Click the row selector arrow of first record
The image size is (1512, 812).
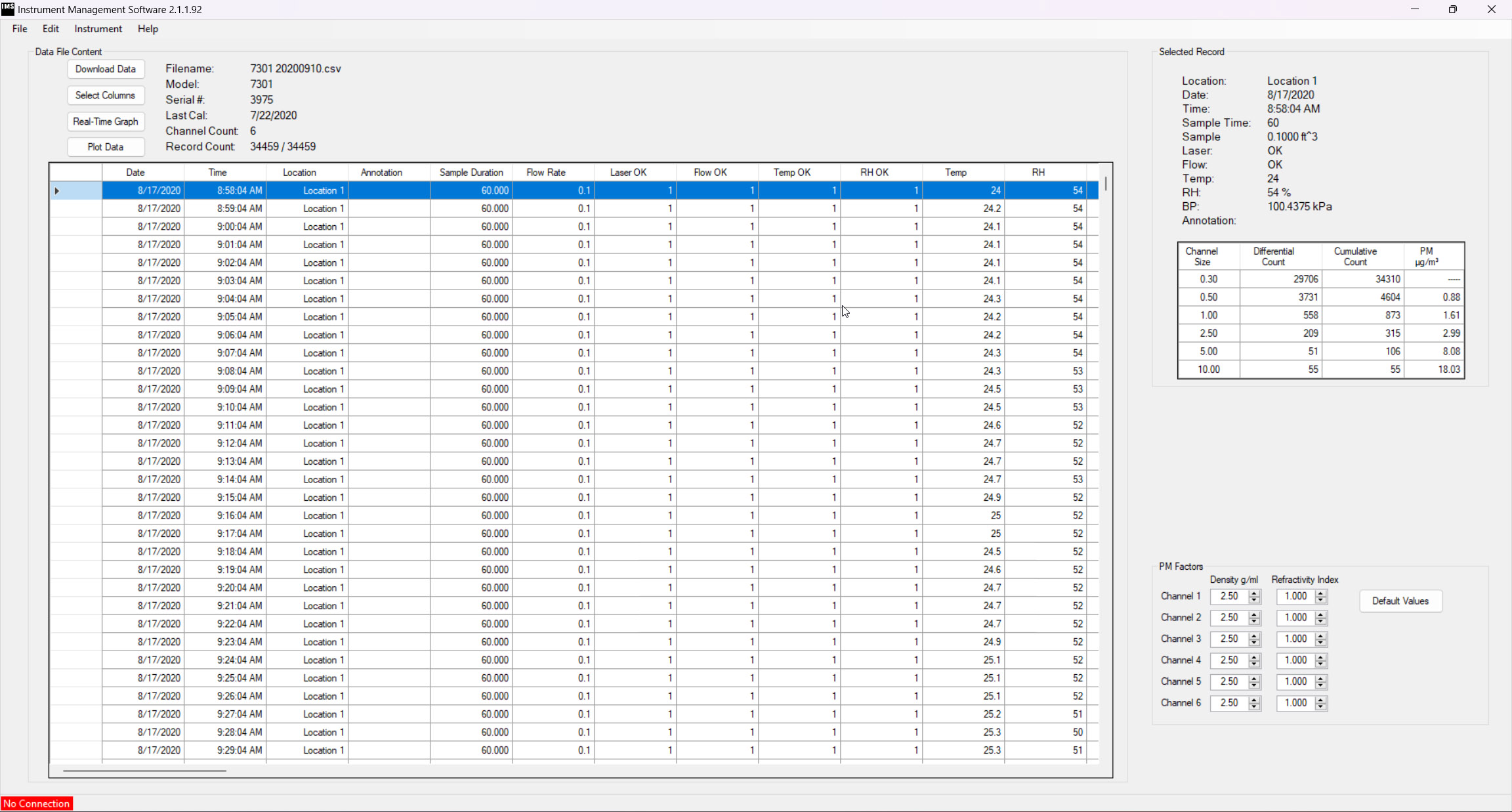(x=57, y=191)
